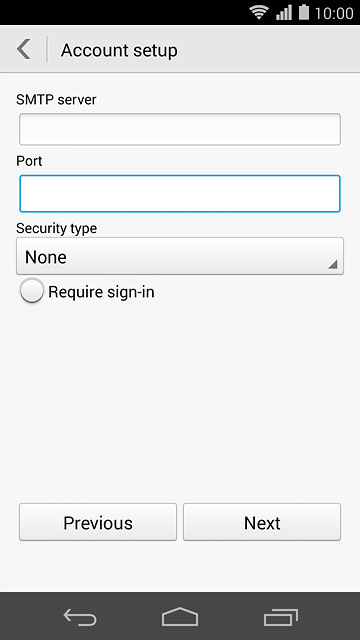360x640 pixels.
Task: Go to the Previous setup step
Action: click(x=98, y=522)
